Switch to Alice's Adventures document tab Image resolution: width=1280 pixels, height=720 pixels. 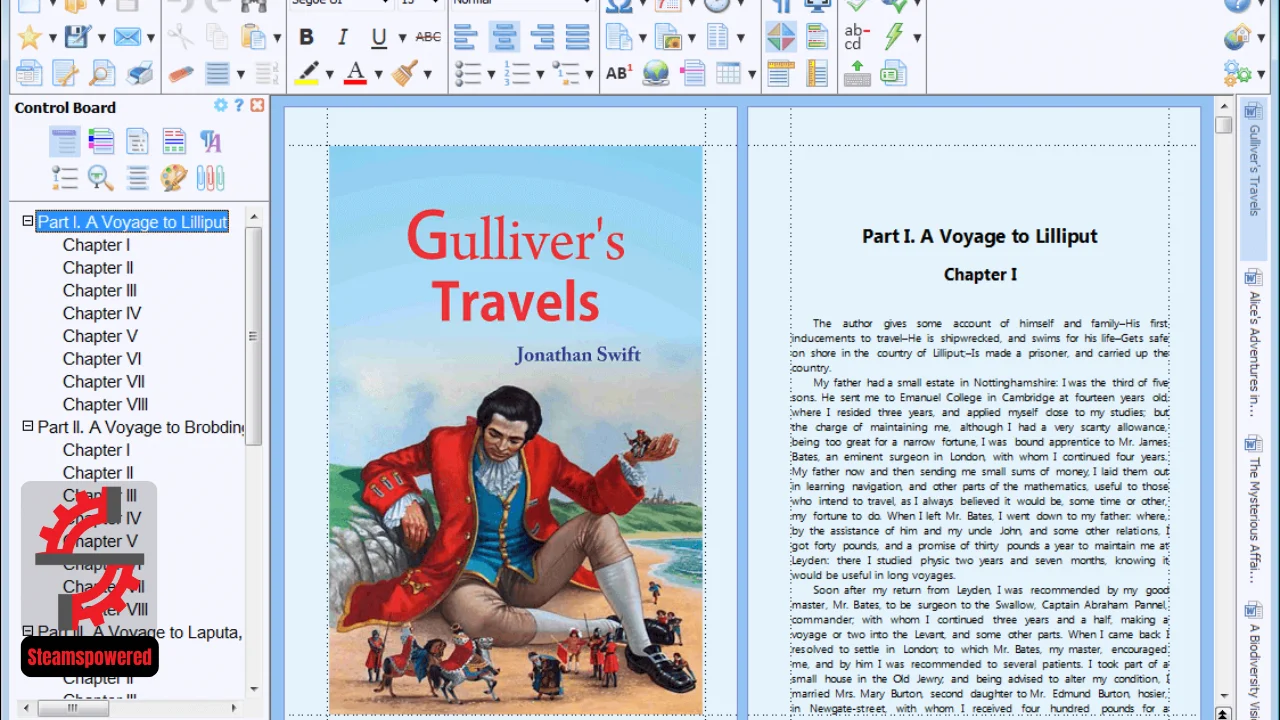pyautogui.click(x=1253, y=342)
